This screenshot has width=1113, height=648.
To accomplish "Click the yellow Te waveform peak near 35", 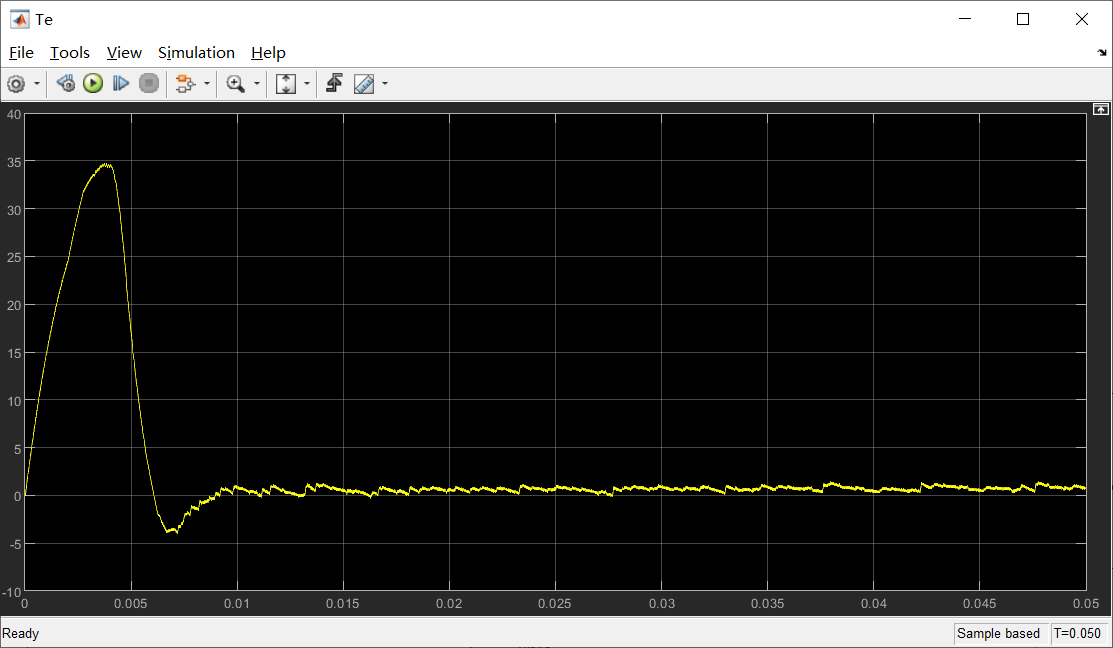I will click(106, 165).
